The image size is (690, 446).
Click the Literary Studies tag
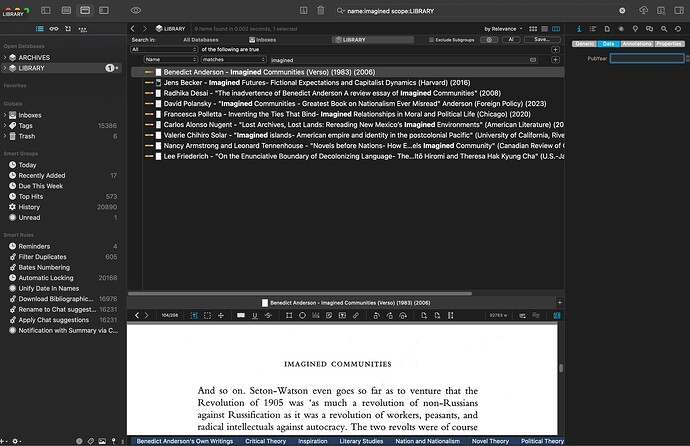tap(361, 441)
